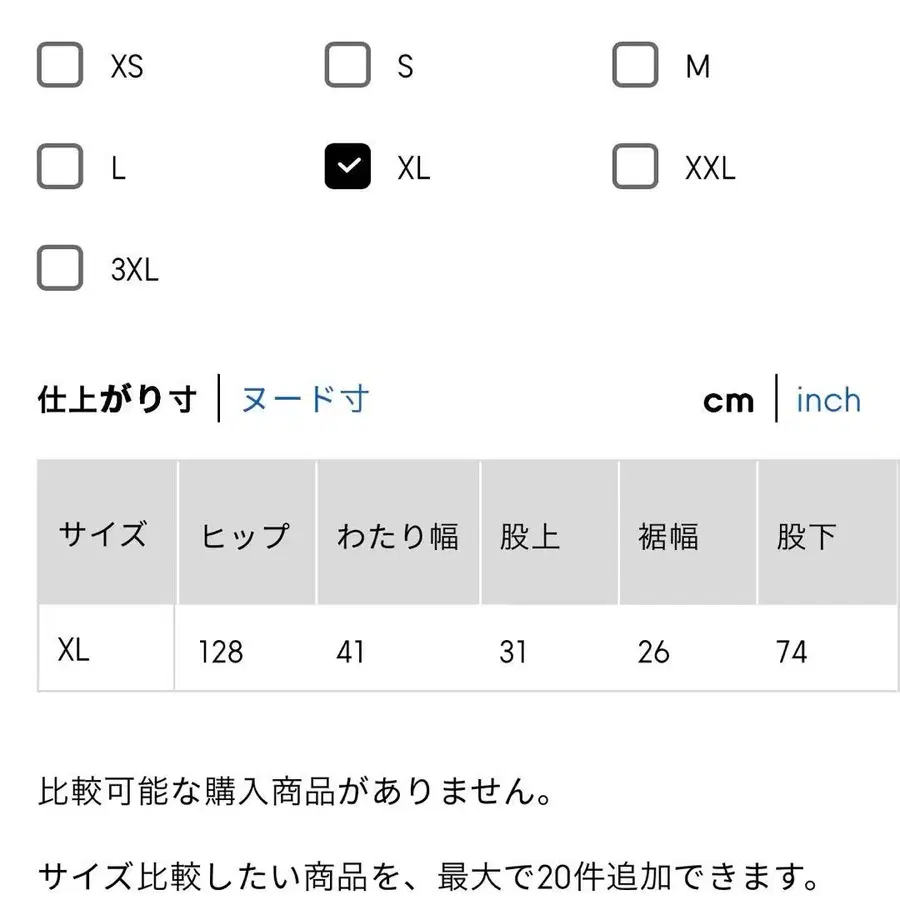This screenshot has height=900, width=900.
Task: Switch to the ヌード寸 measurement tab
Action: tap(304, 399)
